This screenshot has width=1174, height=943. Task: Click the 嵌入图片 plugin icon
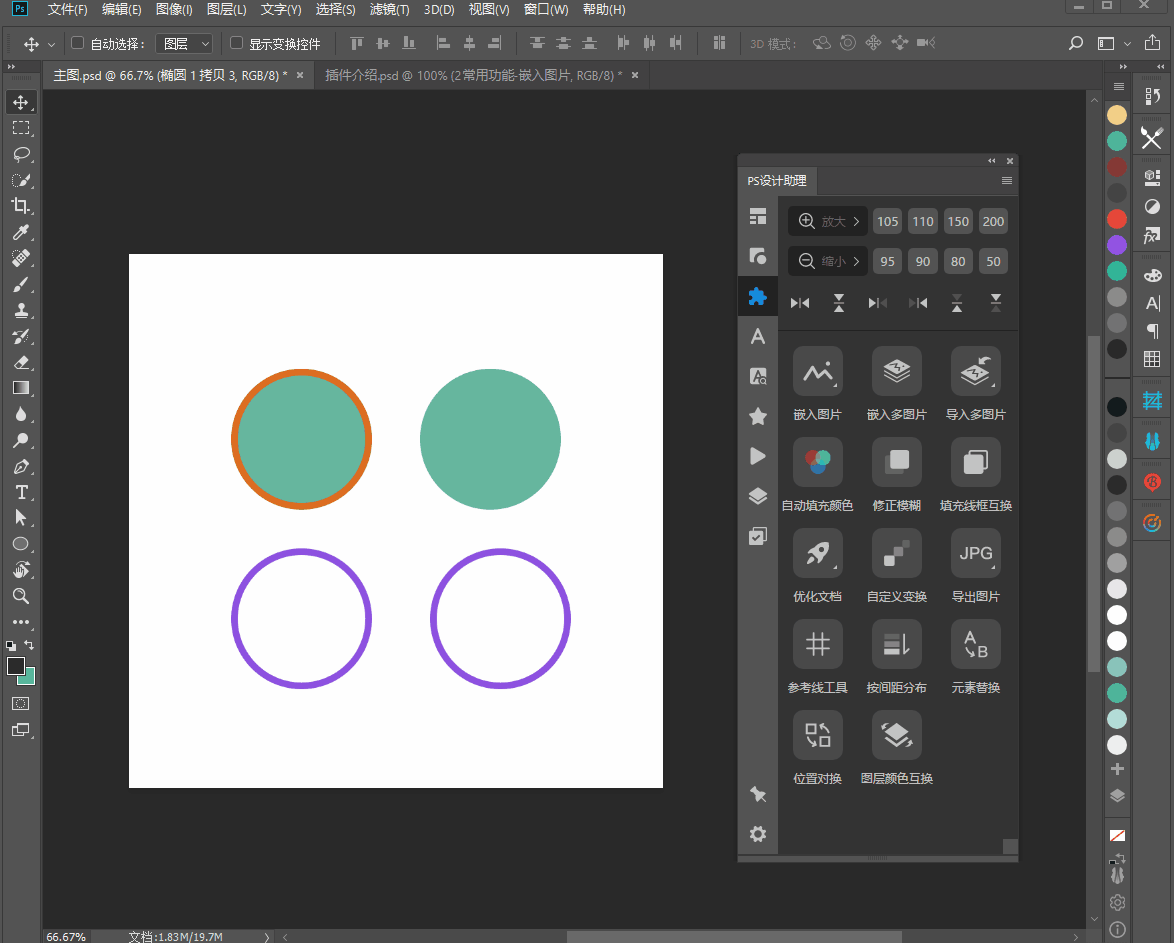click(x=818, y=372)
